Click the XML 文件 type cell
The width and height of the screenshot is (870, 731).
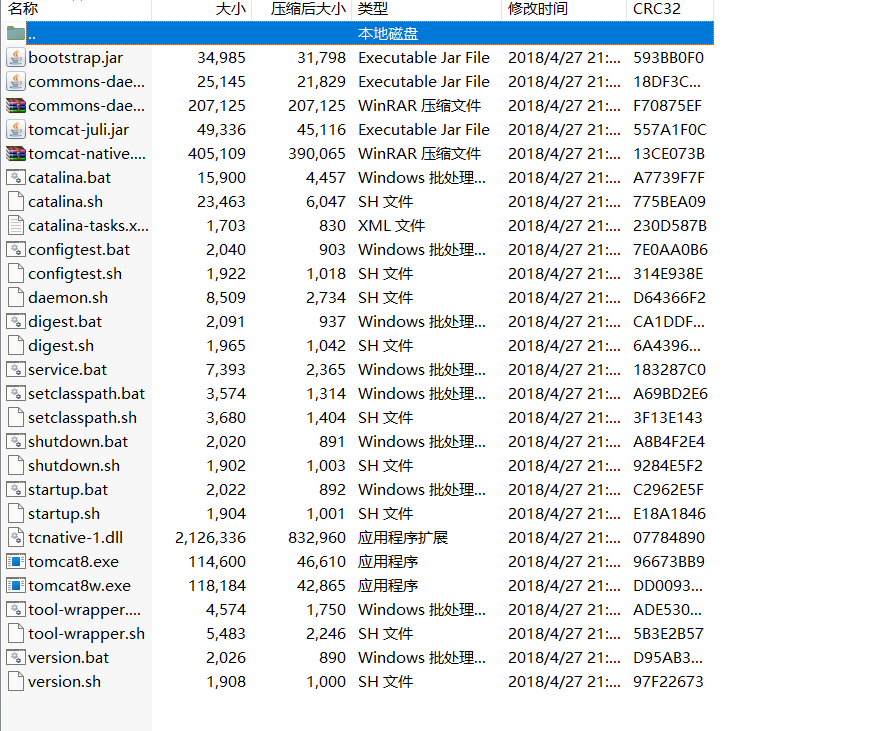(x=391, y=226)
